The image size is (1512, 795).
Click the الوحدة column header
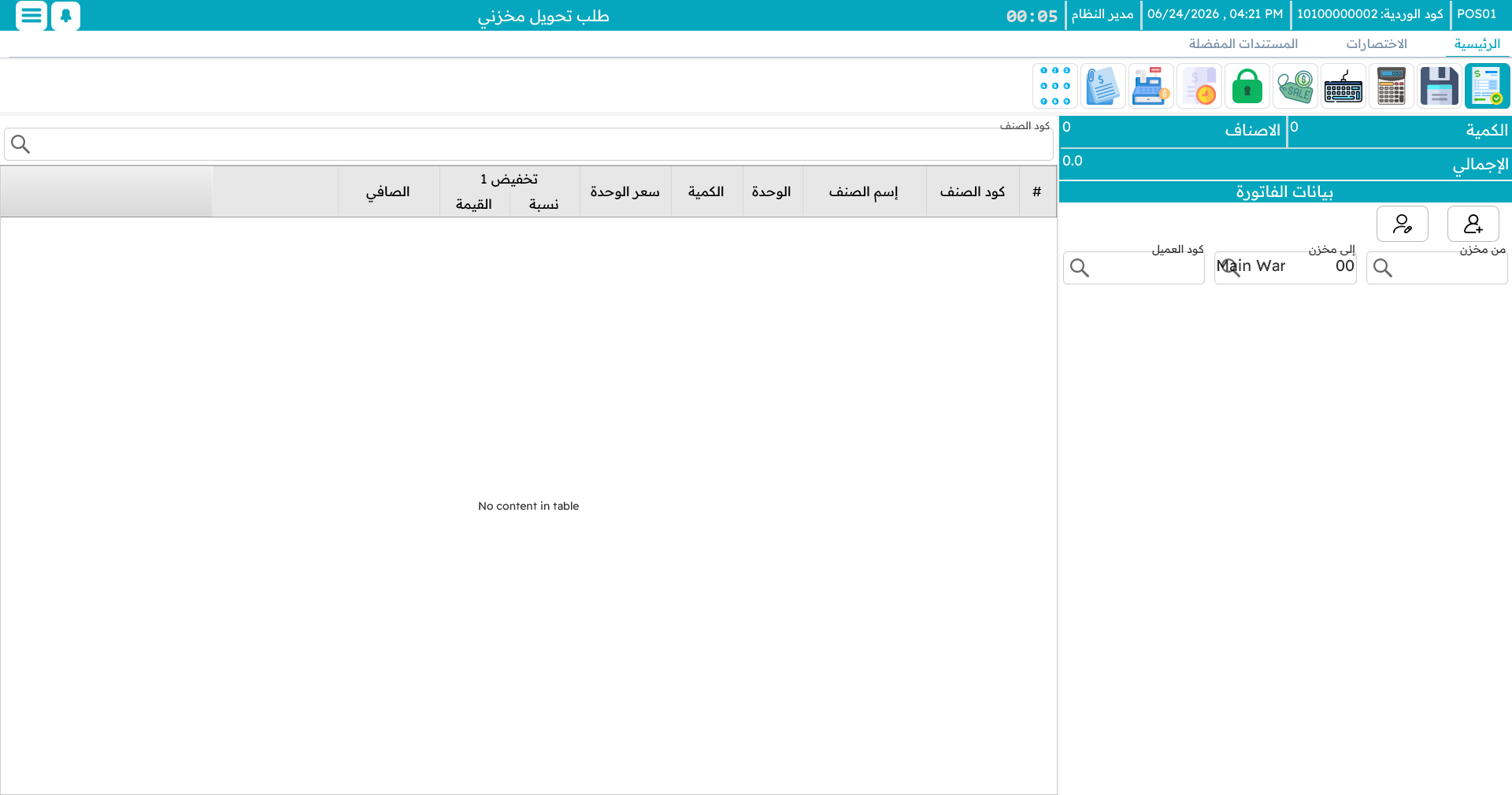[772, 191]
